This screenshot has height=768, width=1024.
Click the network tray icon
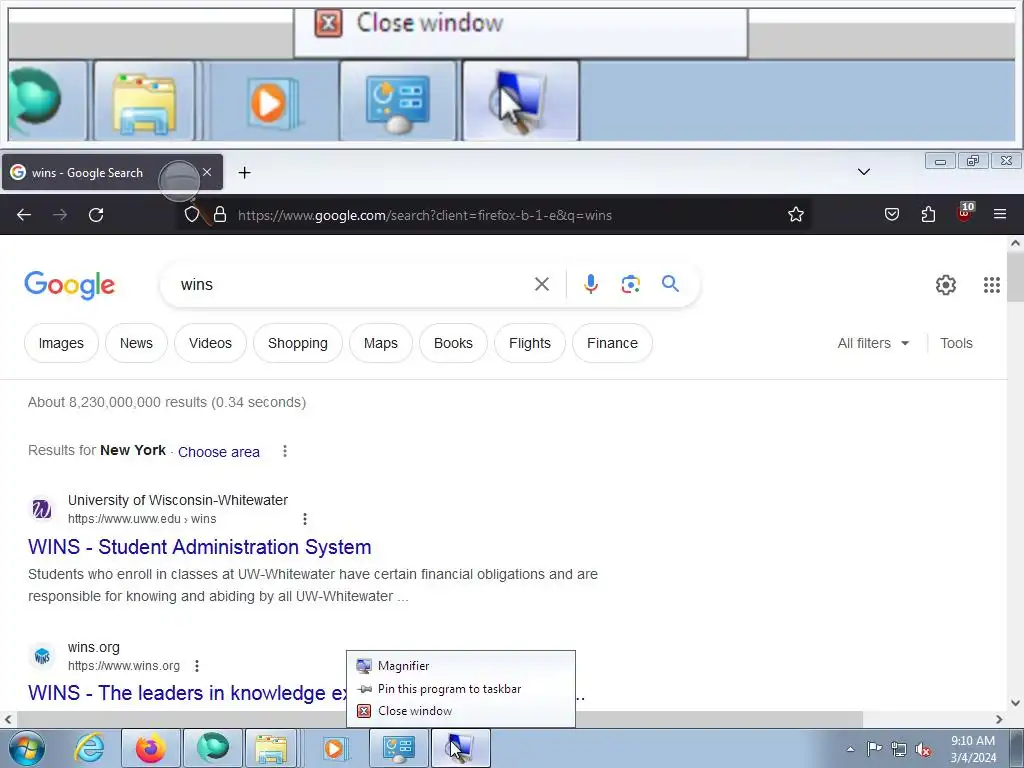pyautogui.click(x=899, y=749)
